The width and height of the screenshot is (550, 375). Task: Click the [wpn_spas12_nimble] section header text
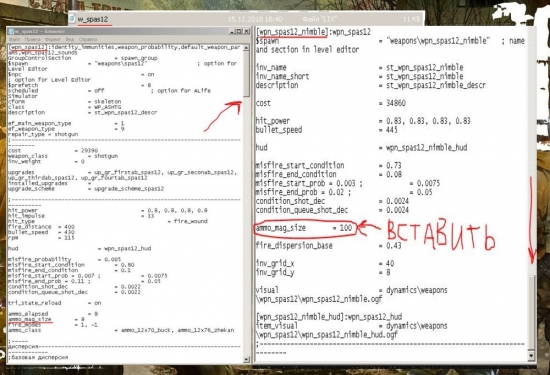pyautogui.click(x=292, y=32)
